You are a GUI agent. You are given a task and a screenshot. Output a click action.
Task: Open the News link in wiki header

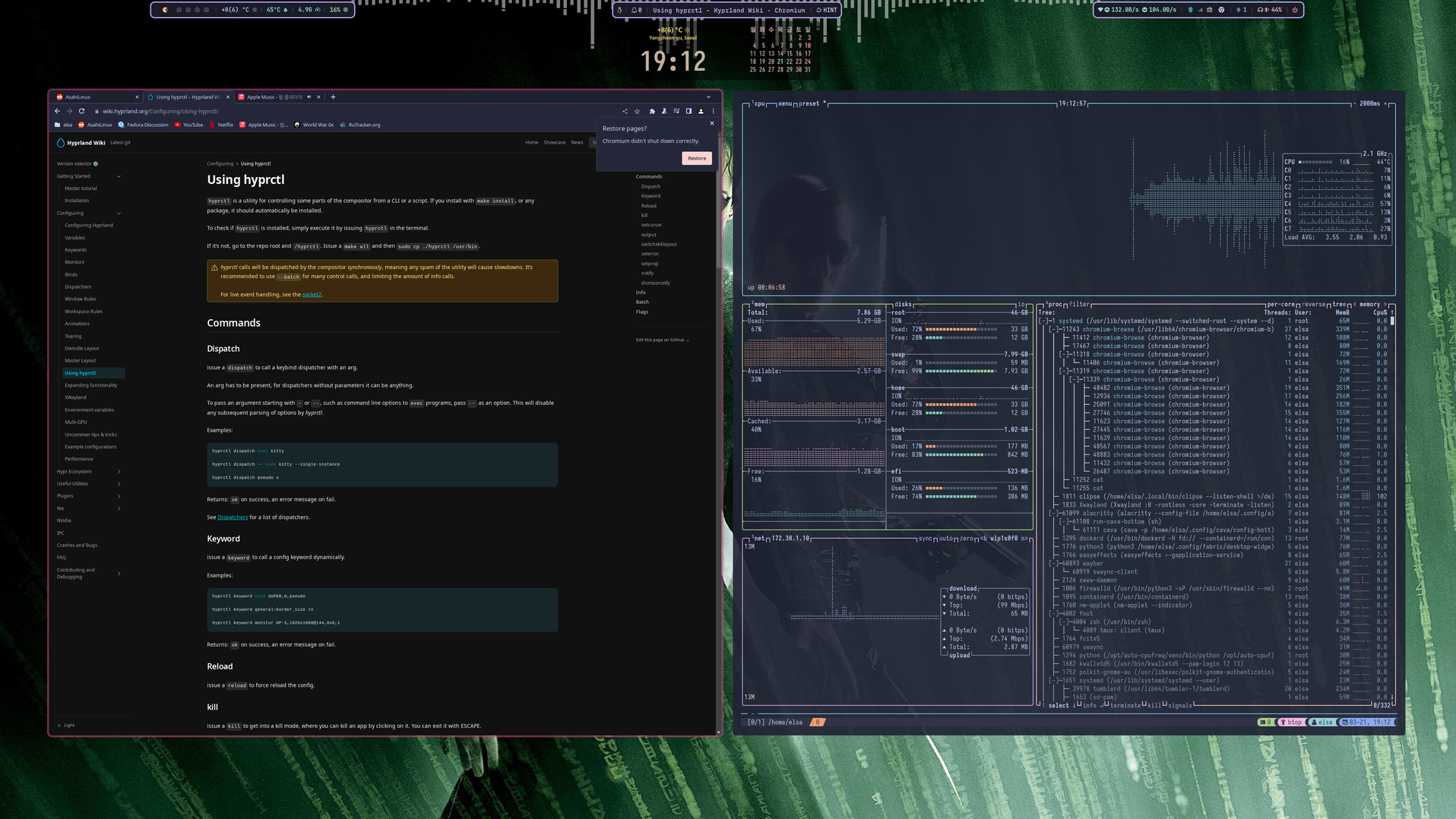[577, 142]
